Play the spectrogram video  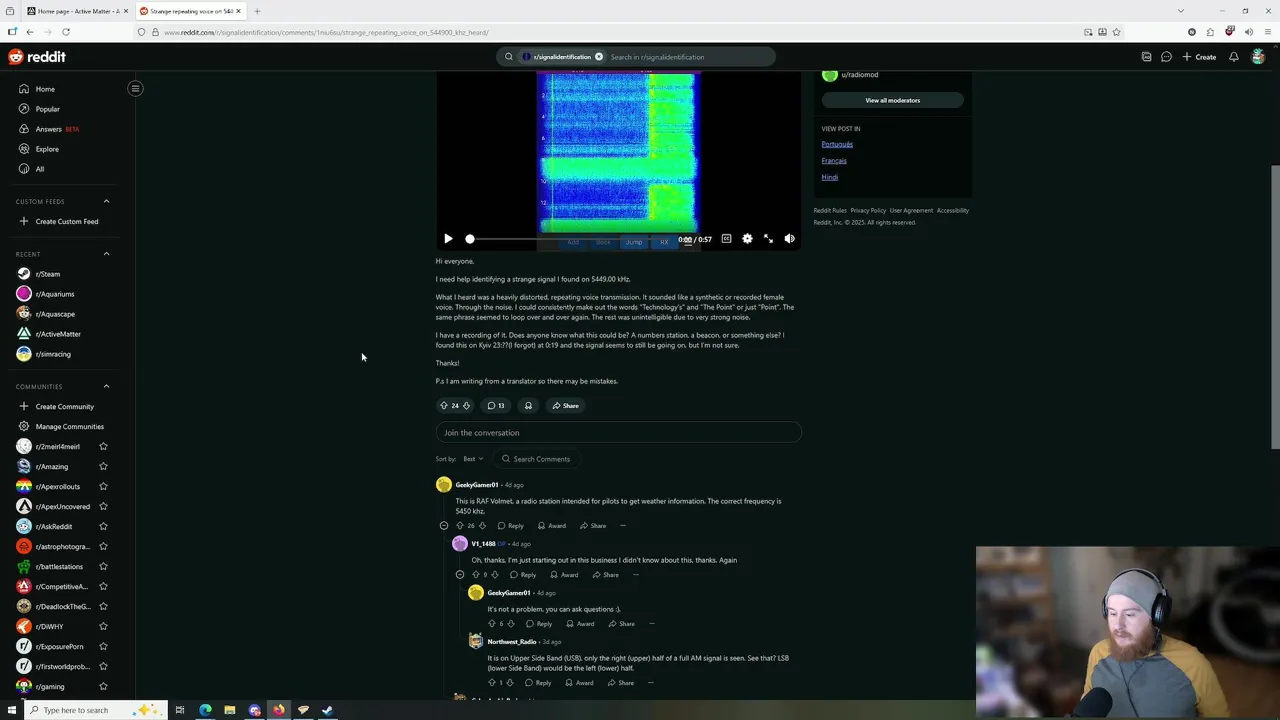448,239
